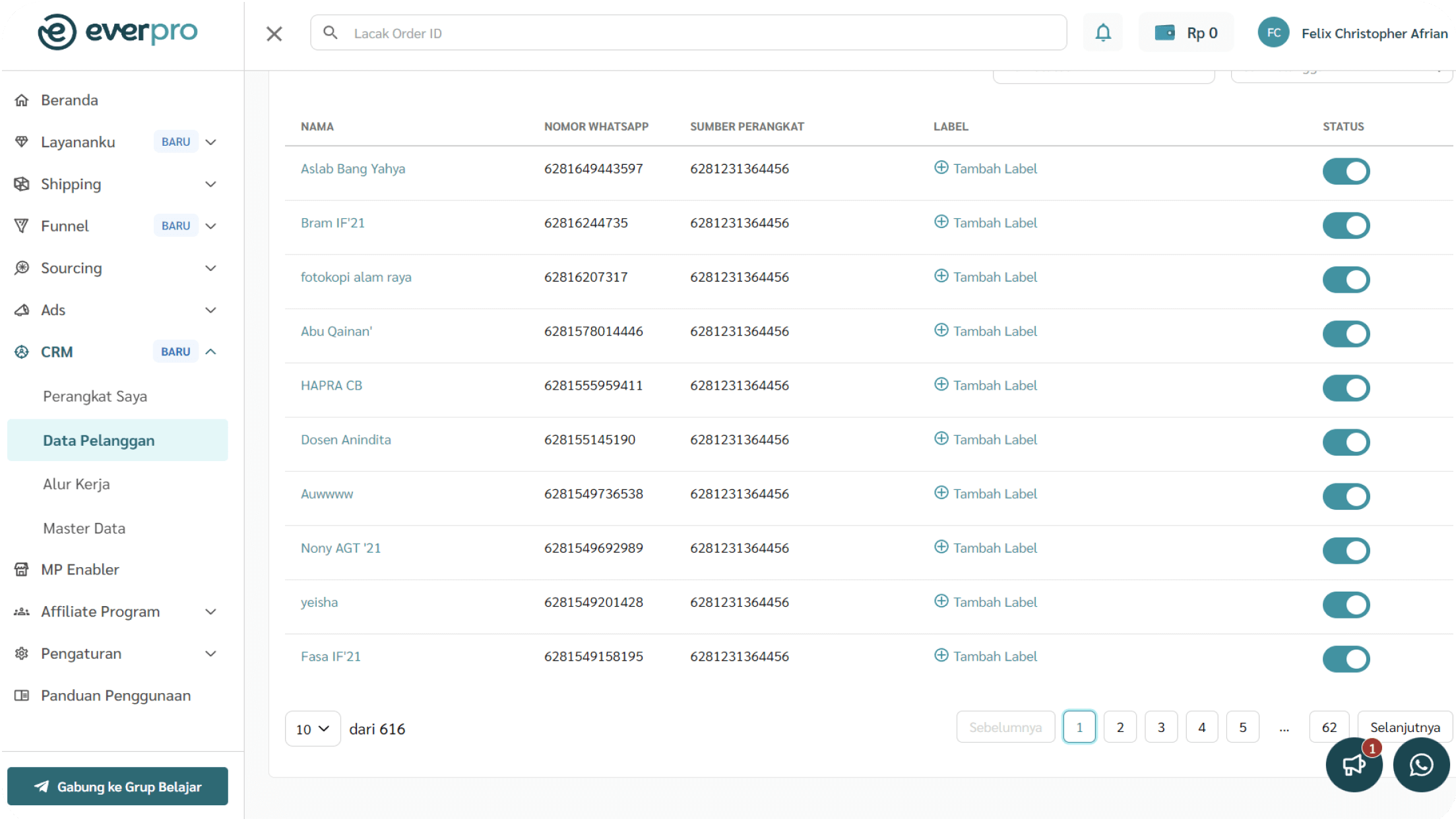Click the Ads megaphone icon

pos(22,310)
